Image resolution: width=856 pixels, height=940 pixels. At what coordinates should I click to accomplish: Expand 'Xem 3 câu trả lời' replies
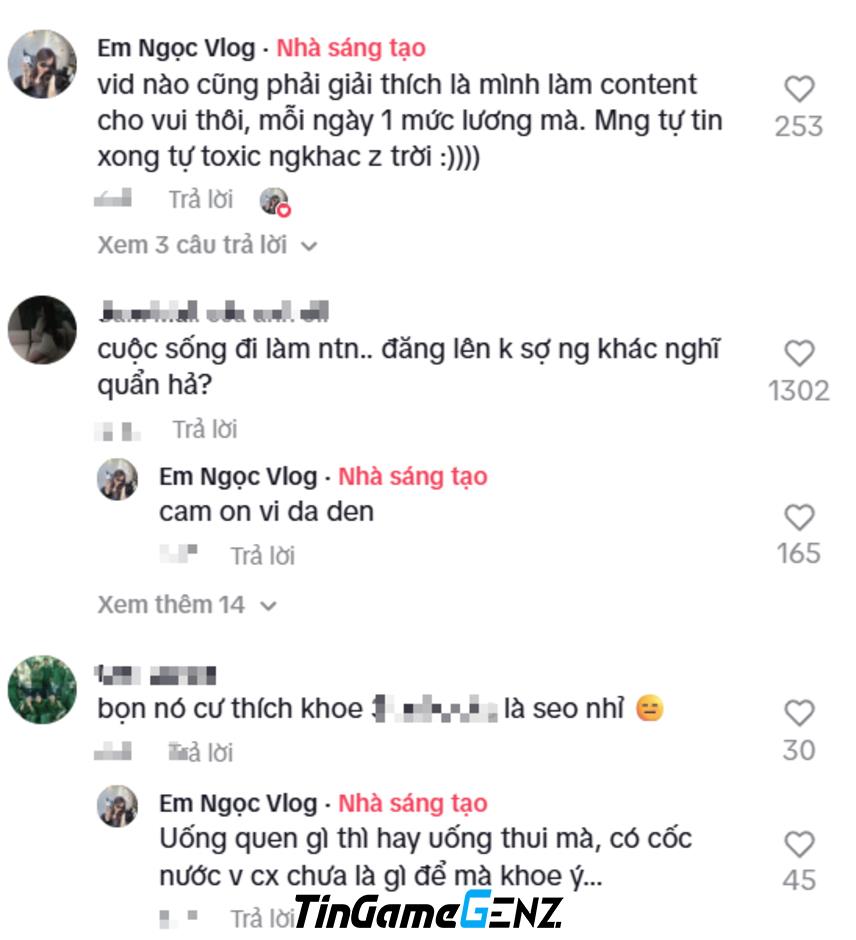pyautogui.click(x=207, y=245)
